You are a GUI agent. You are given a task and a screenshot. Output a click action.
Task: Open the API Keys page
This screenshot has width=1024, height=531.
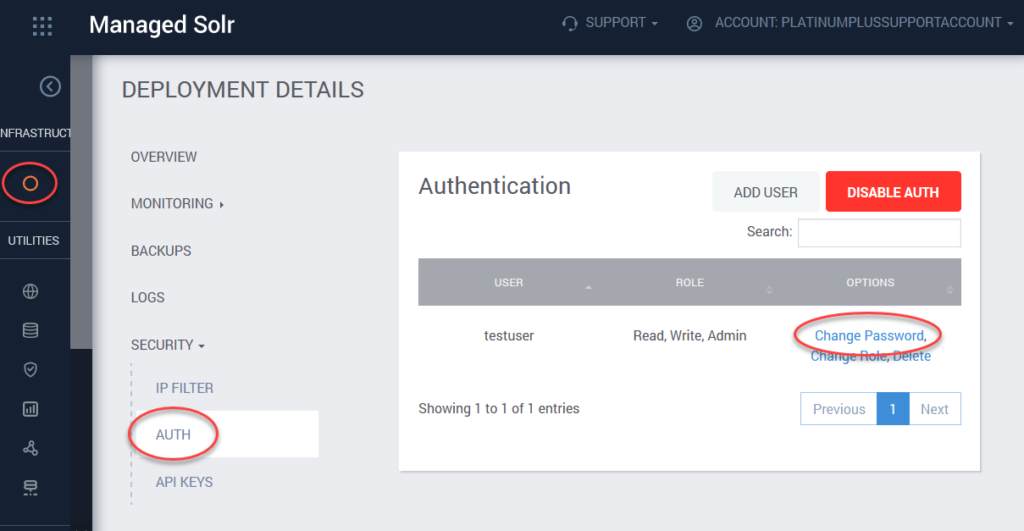click(x=184, y=482)
